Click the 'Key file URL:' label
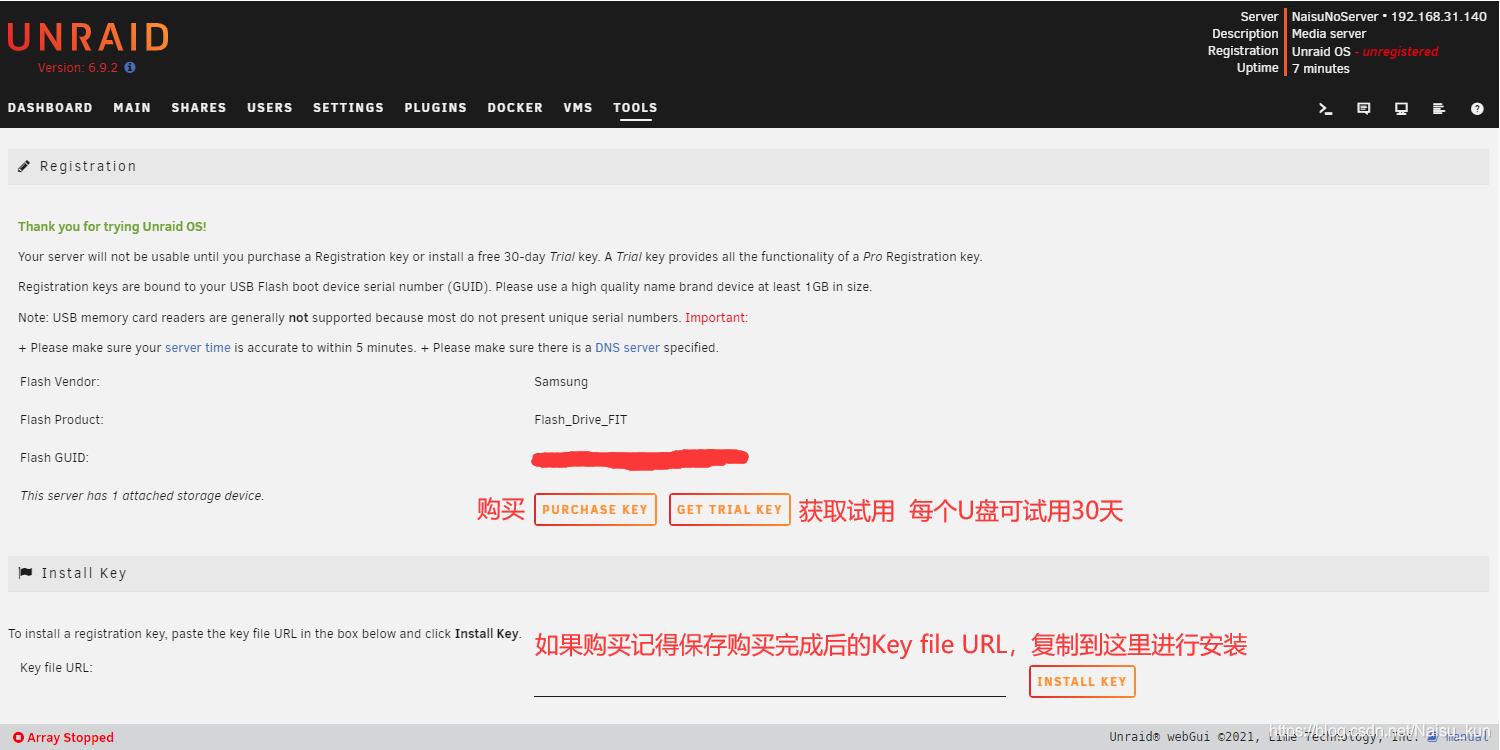1500x750 pixels. 56,668
